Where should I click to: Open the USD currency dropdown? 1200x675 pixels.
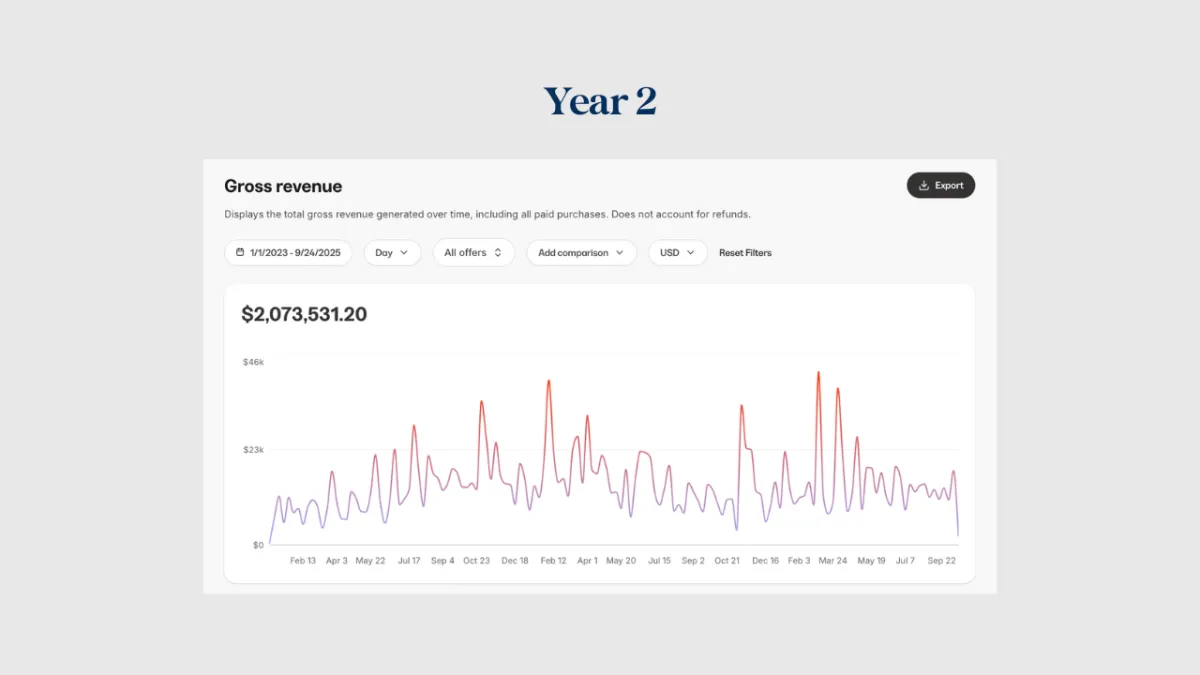click(x=678, y=253)
